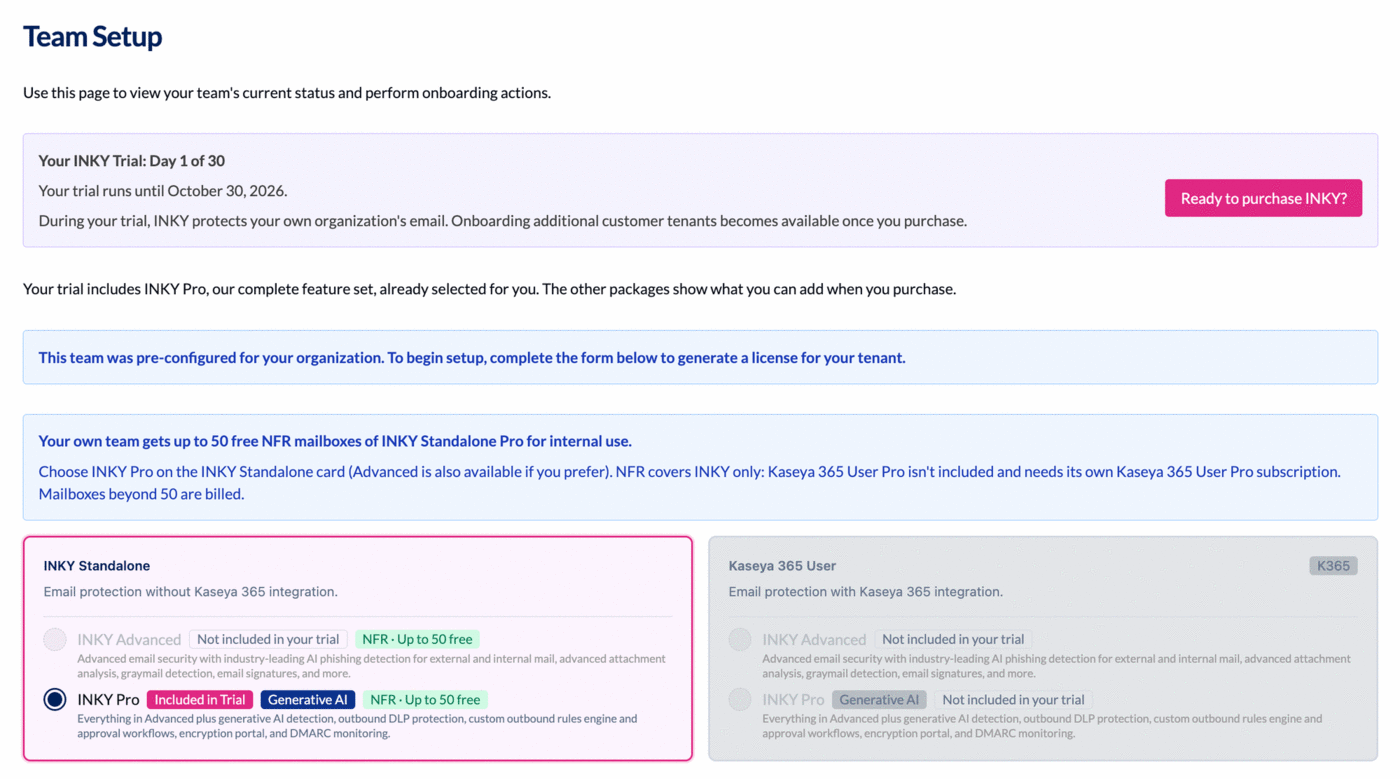Click the pre-configured team notice text
Image resolution: width=1400 pixels, height=779 pixels.
(x=472, y=358)
